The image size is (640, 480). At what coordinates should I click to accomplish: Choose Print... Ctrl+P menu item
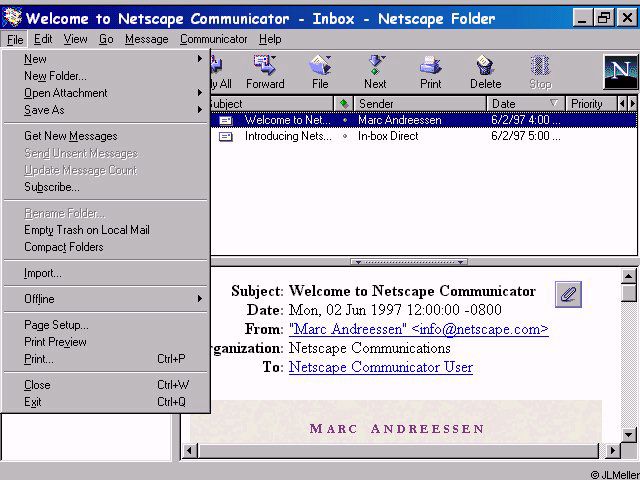pos(106,359)
